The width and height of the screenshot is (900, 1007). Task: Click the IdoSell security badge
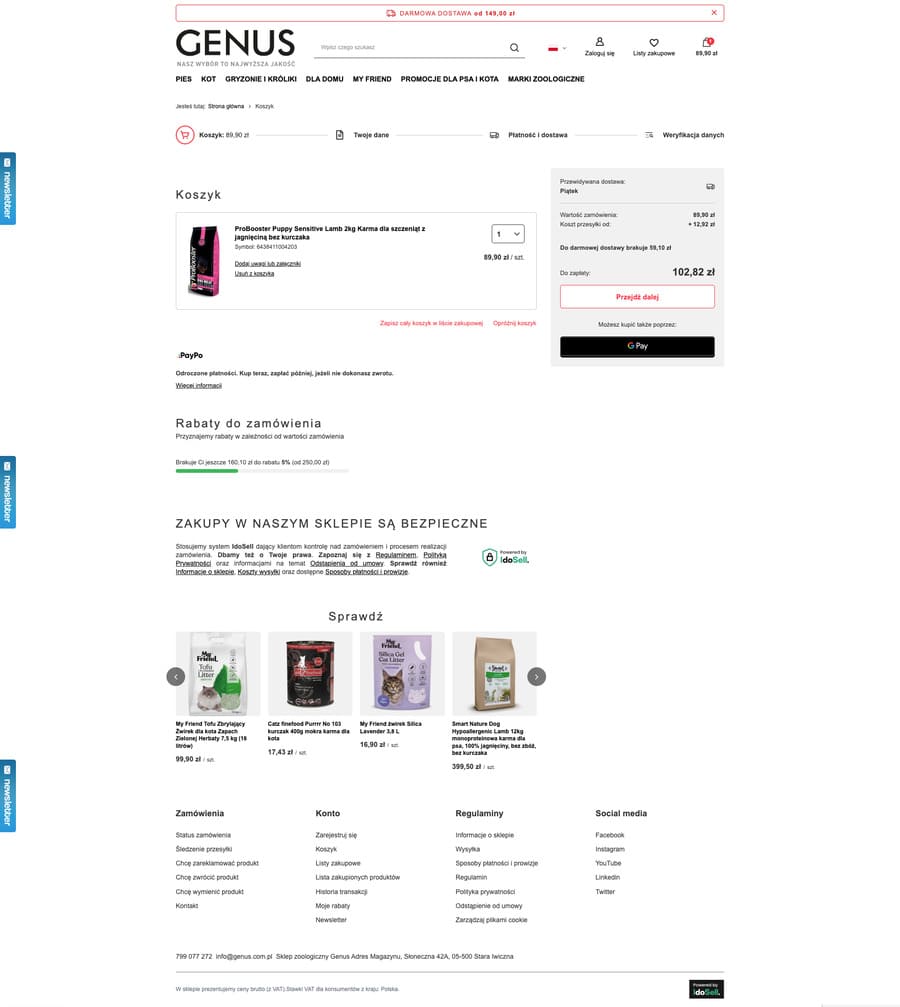click(506, 557)
